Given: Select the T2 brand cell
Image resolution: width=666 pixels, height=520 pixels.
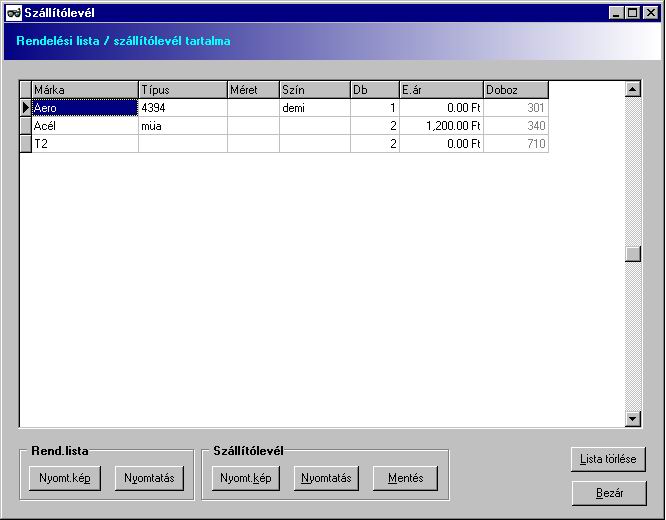Looking at the screenshot, I should coord(85,144).
